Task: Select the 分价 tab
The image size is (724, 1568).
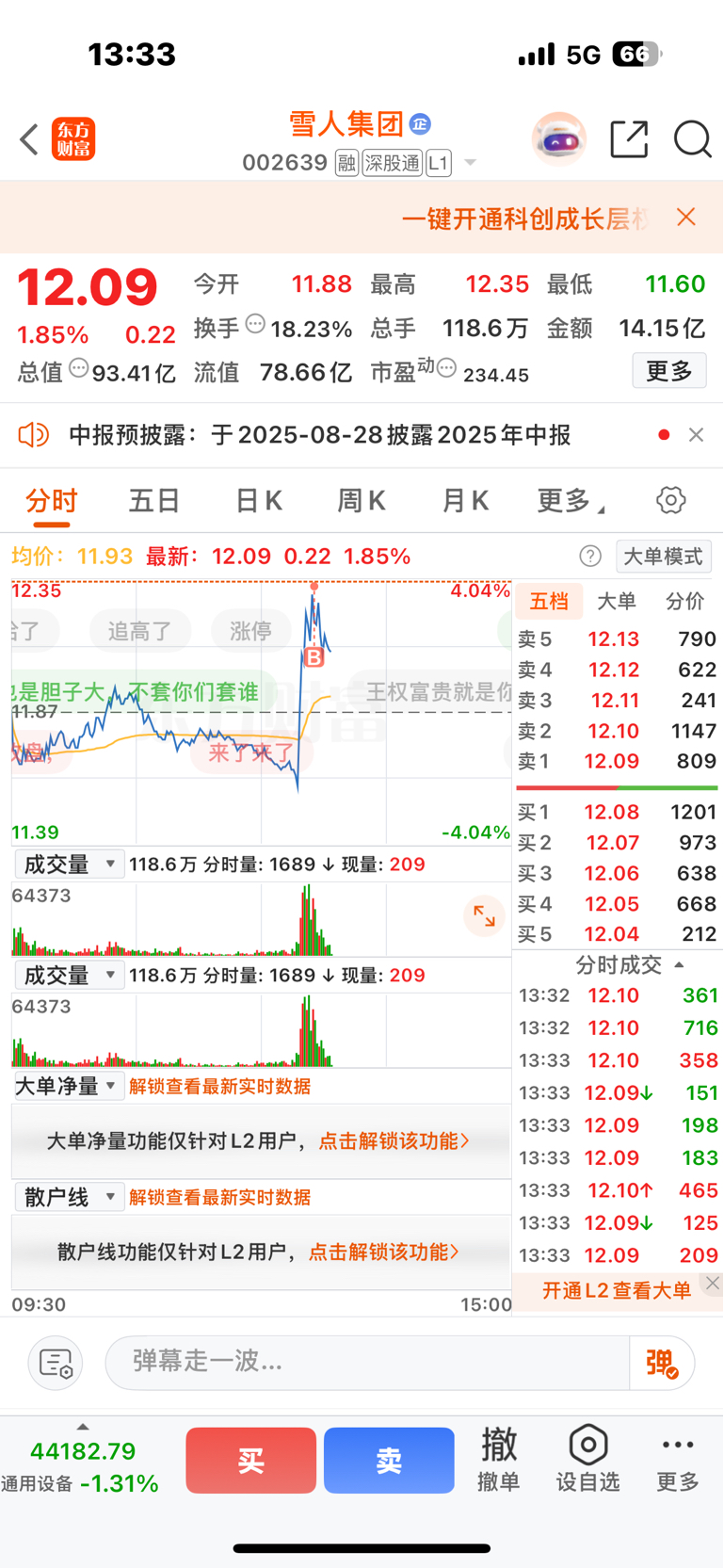Action: [x=684, y=601]
